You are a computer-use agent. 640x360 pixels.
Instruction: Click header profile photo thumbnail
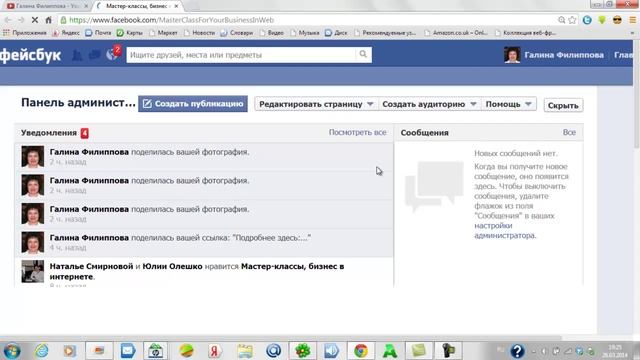(512, 55)
